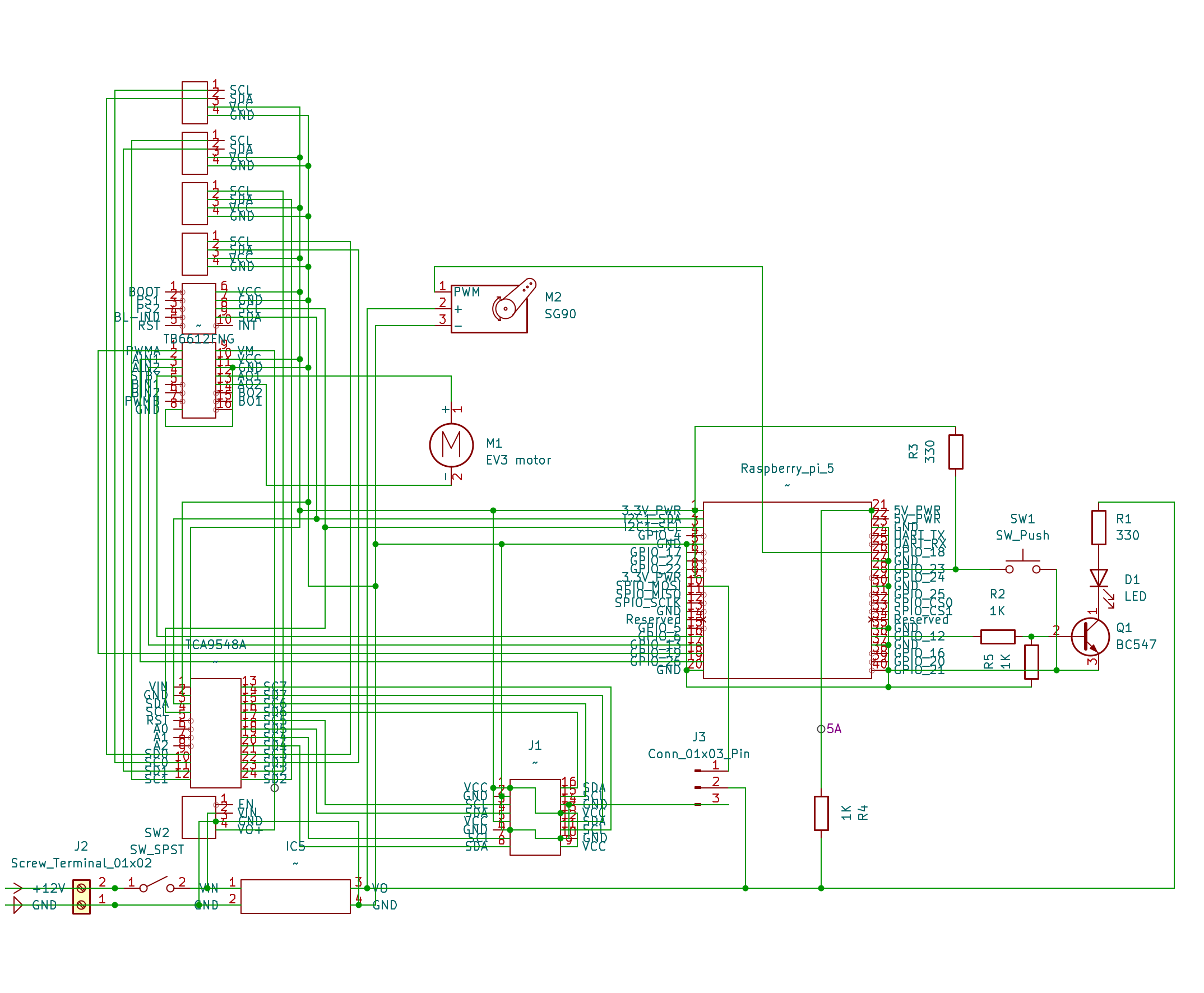Screen dimensions: 1204x993
Task: Select the J1 connector component body
Action: point(535,817)
